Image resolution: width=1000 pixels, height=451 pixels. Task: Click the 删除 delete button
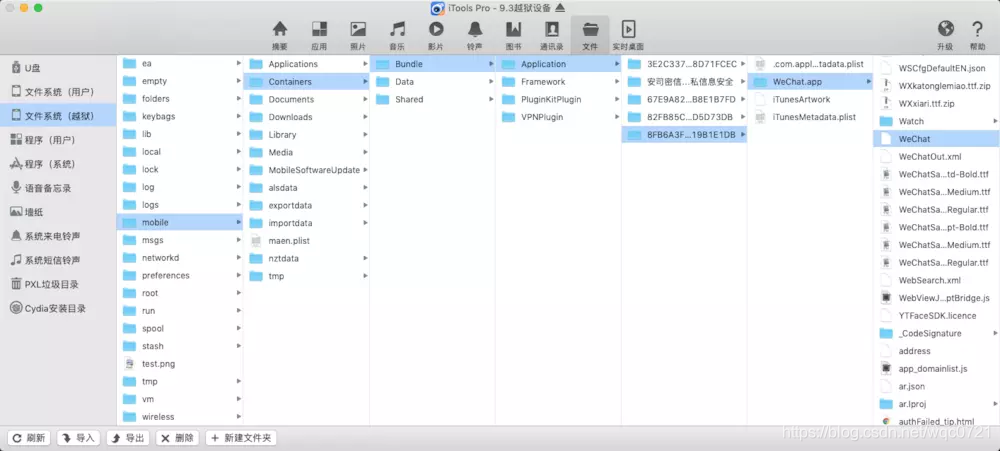click(x=177, y=438)
